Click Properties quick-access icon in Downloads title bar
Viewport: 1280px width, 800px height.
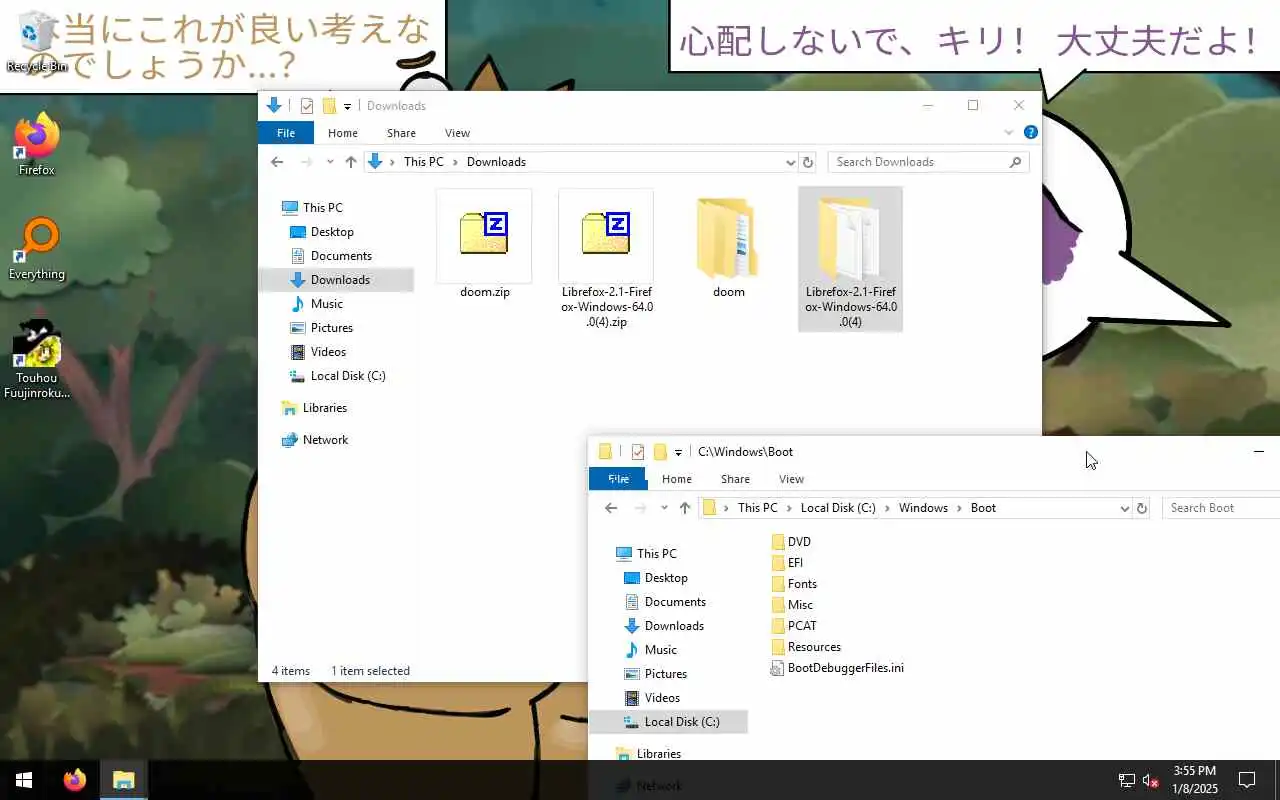point(307,106)
